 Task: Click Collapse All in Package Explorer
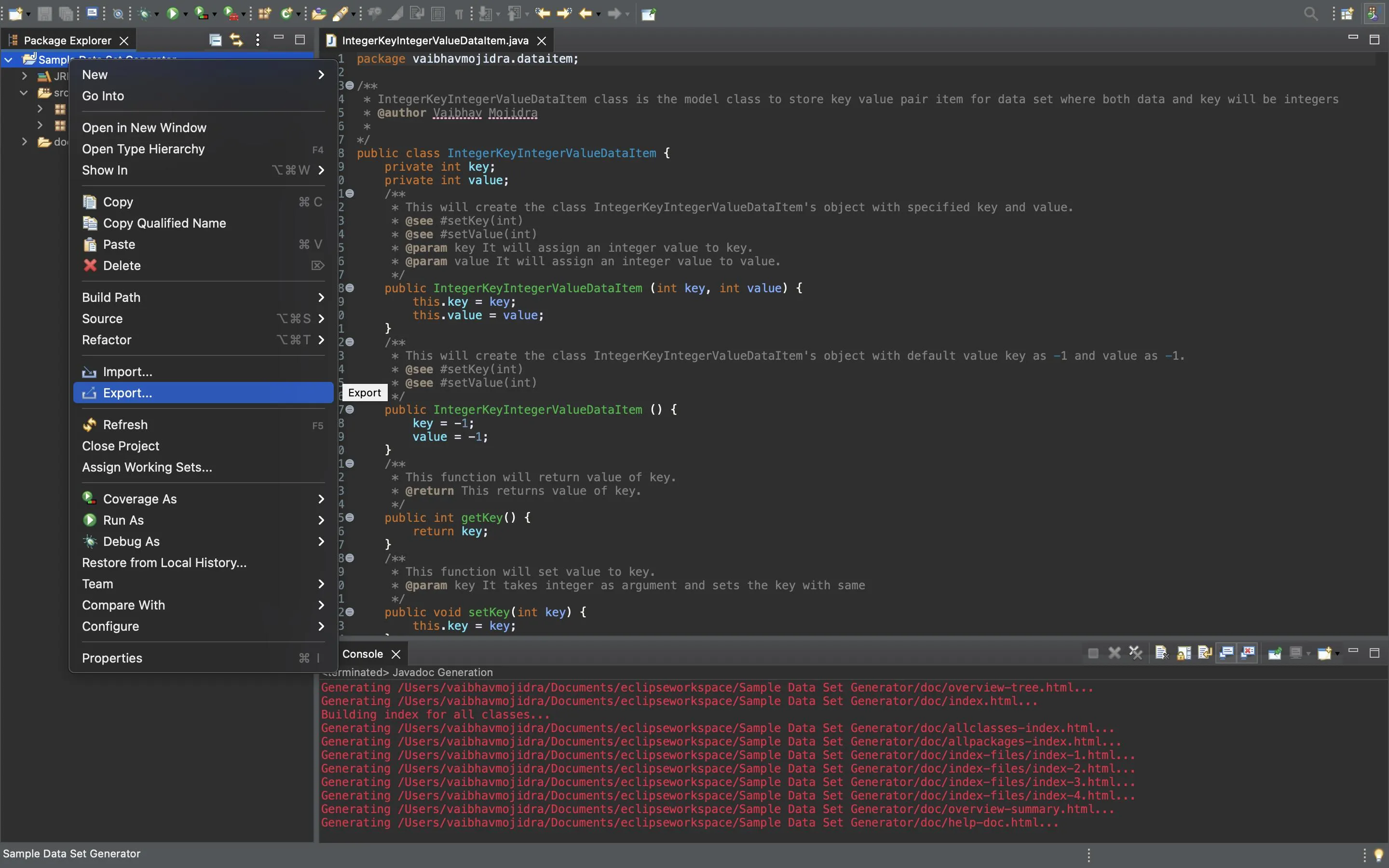click(x=215, y=40)
